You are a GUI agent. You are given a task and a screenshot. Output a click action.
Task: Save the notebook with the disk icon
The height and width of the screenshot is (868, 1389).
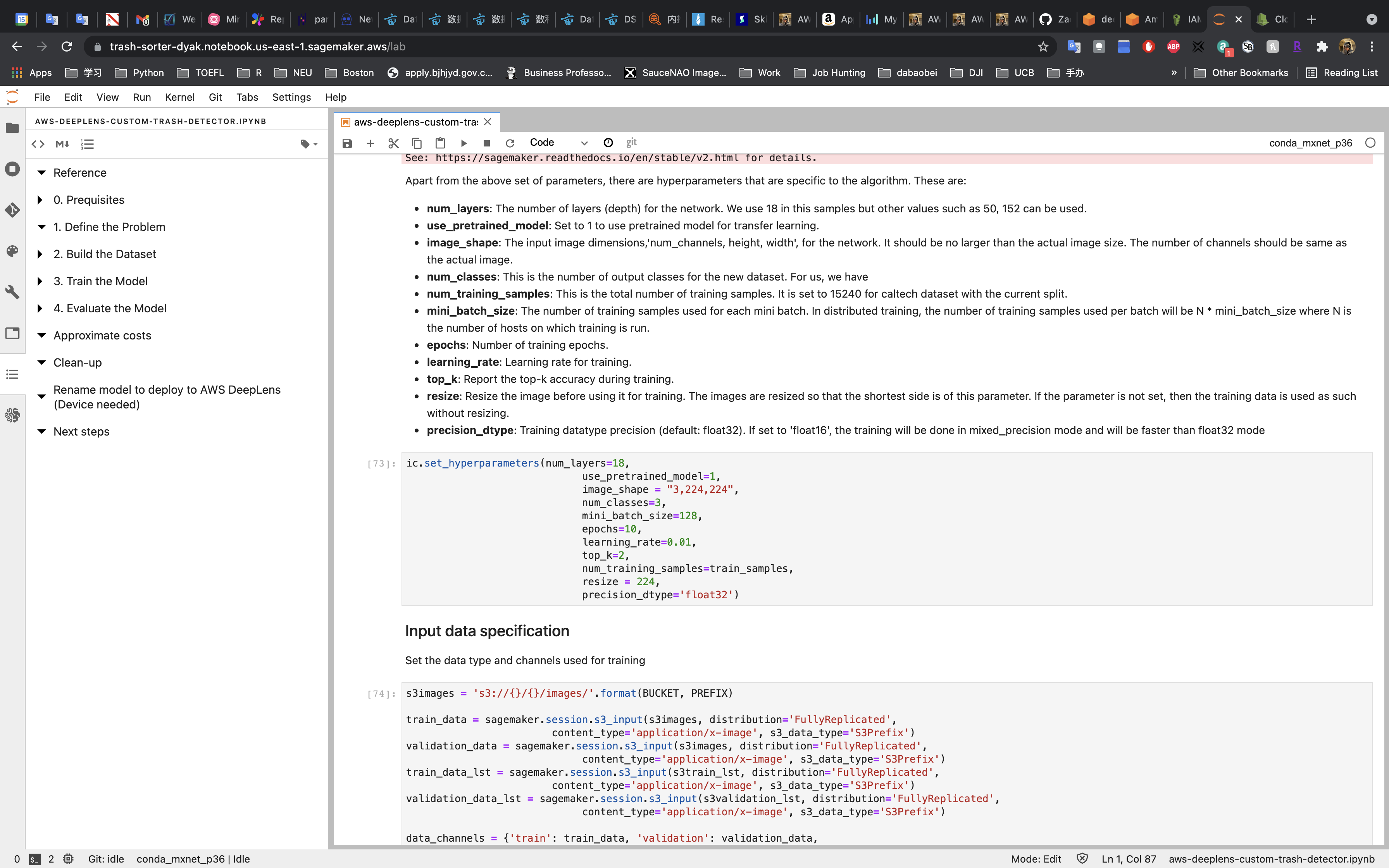(x=347, y=143)
